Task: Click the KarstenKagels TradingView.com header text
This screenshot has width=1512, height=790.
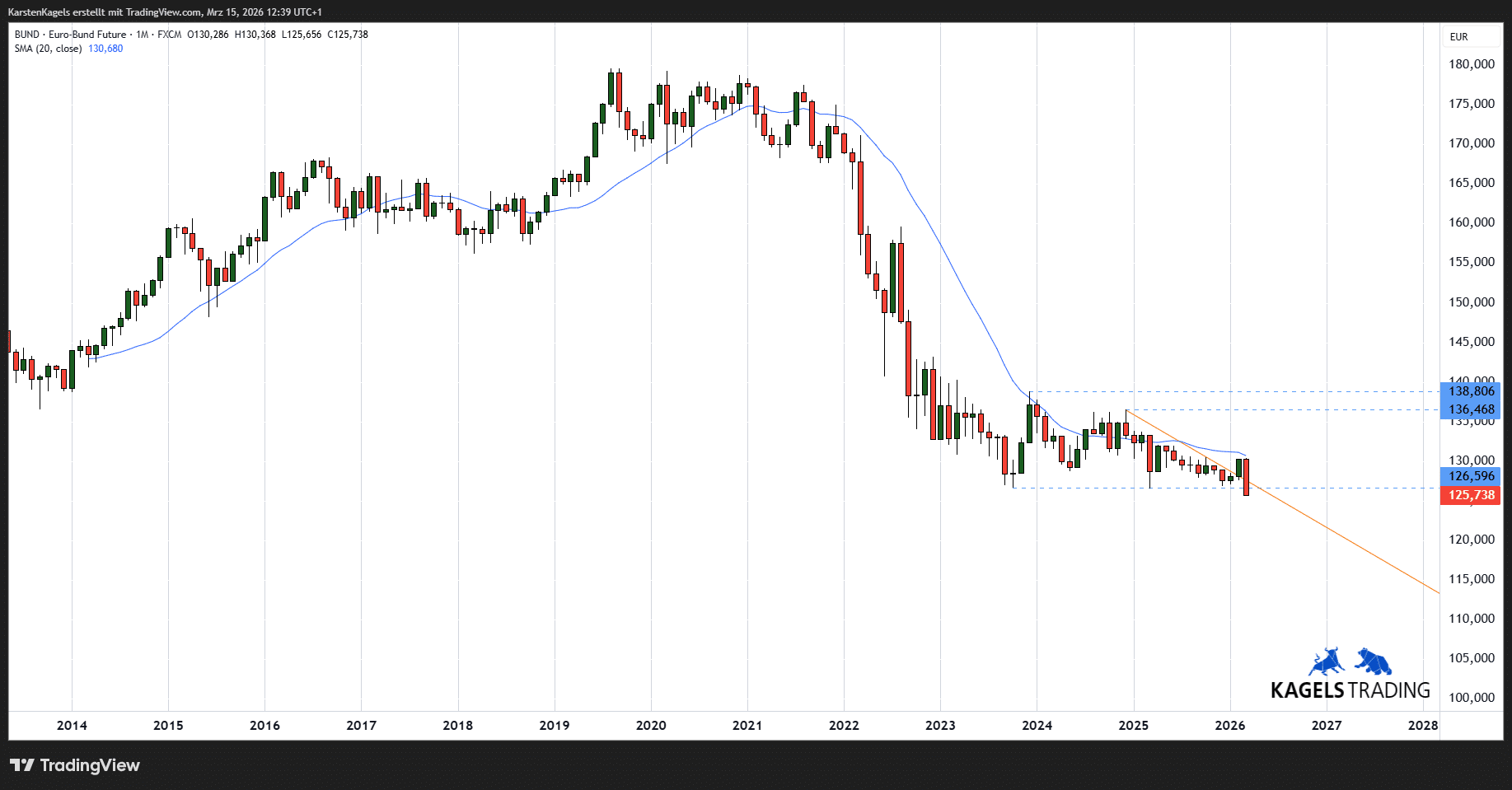Action: pos(165,12)
